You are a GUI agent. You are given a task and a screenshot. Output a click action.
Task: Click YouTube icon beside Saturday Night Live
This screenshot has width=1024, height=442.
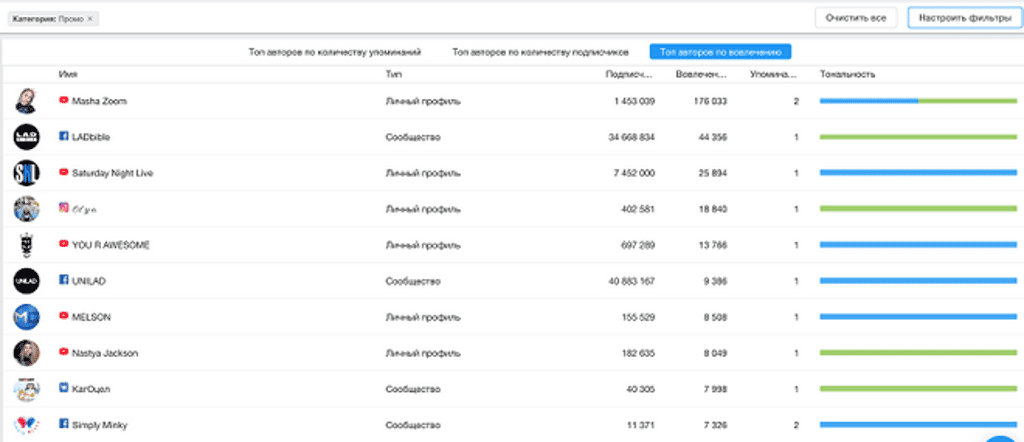coord(63,172)
